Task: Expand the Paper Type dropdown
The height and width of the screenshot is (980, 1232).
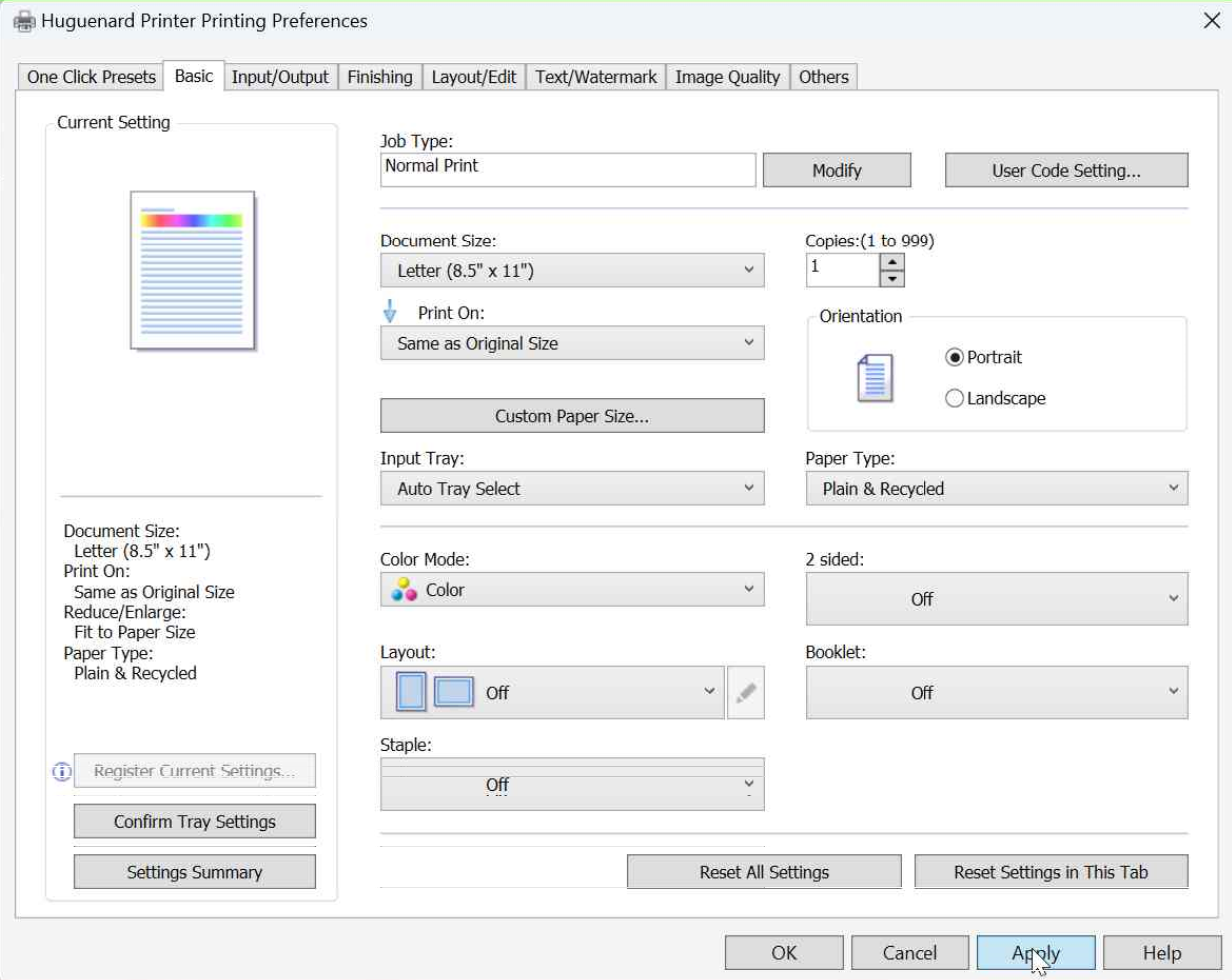Action: pyautogui.click(x=996, y=488)
